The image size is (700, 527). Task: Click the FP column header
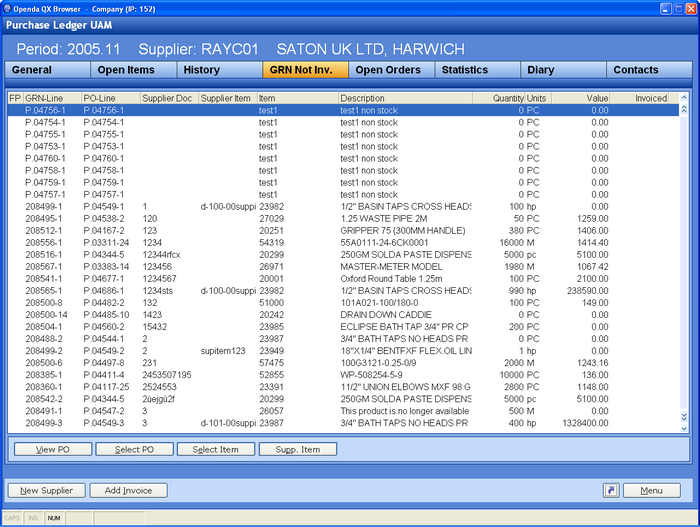tap(15, 98)
